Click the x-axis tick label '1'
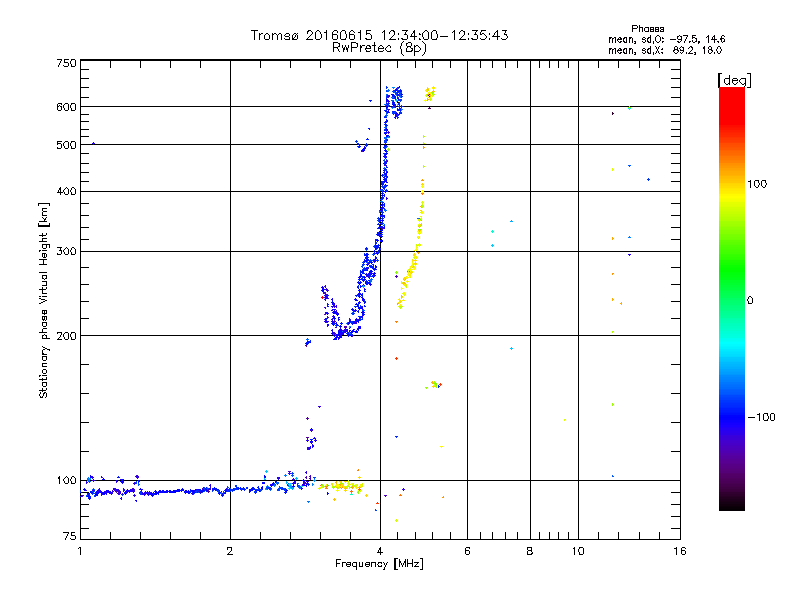Viewport: 800px width, 600px height. 80,551
